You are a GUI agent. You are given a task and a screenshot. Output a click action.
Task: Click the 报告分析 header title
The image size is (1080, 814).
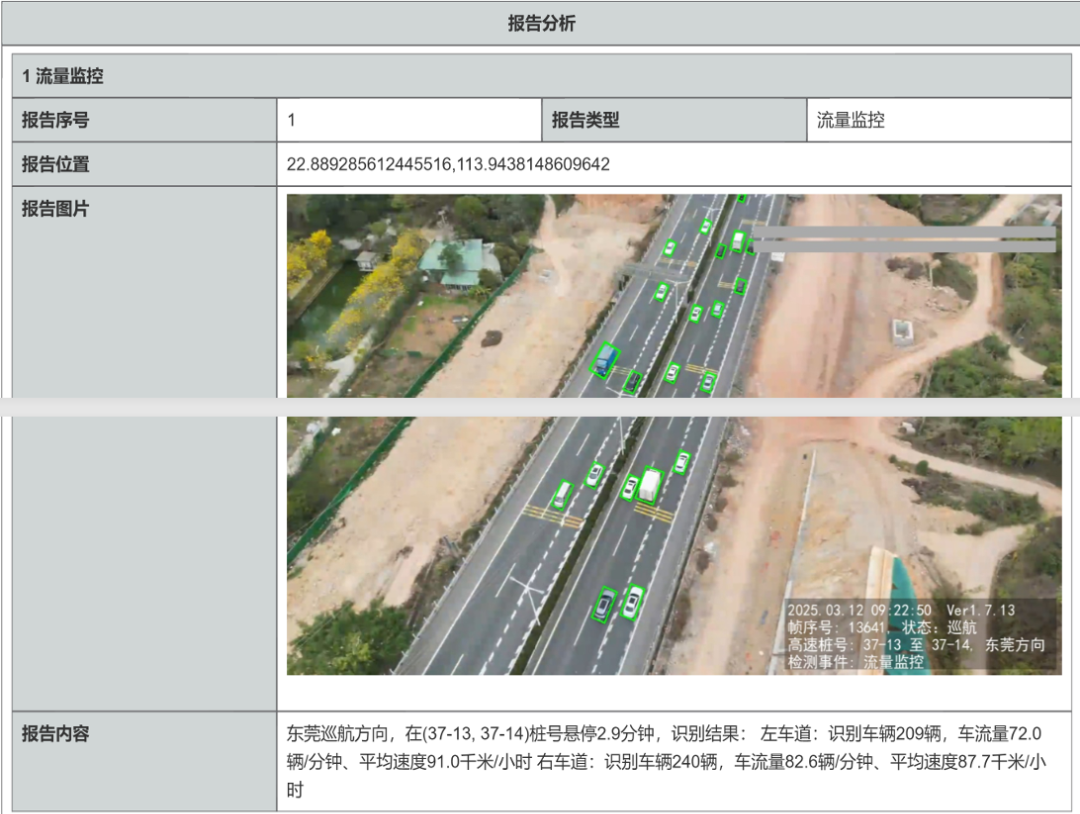(x=541, y=24)
